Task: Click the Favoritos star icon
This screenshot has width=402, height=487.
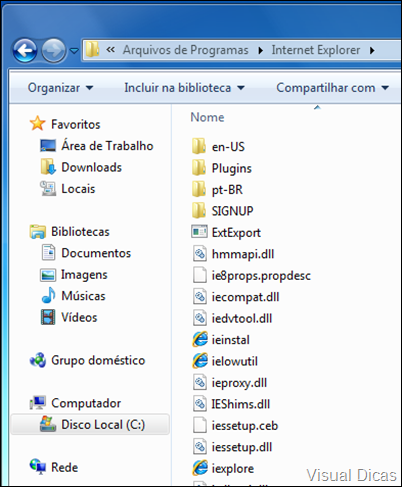Action: point(38,124)
